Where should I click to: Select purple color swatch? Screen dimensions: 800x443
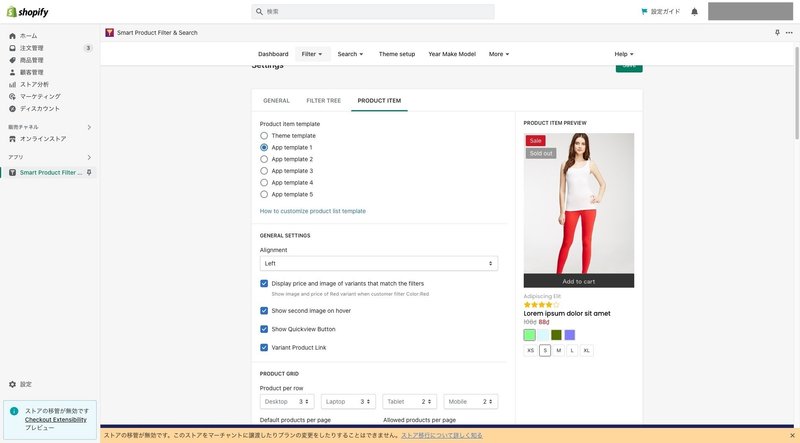point(569,335)
